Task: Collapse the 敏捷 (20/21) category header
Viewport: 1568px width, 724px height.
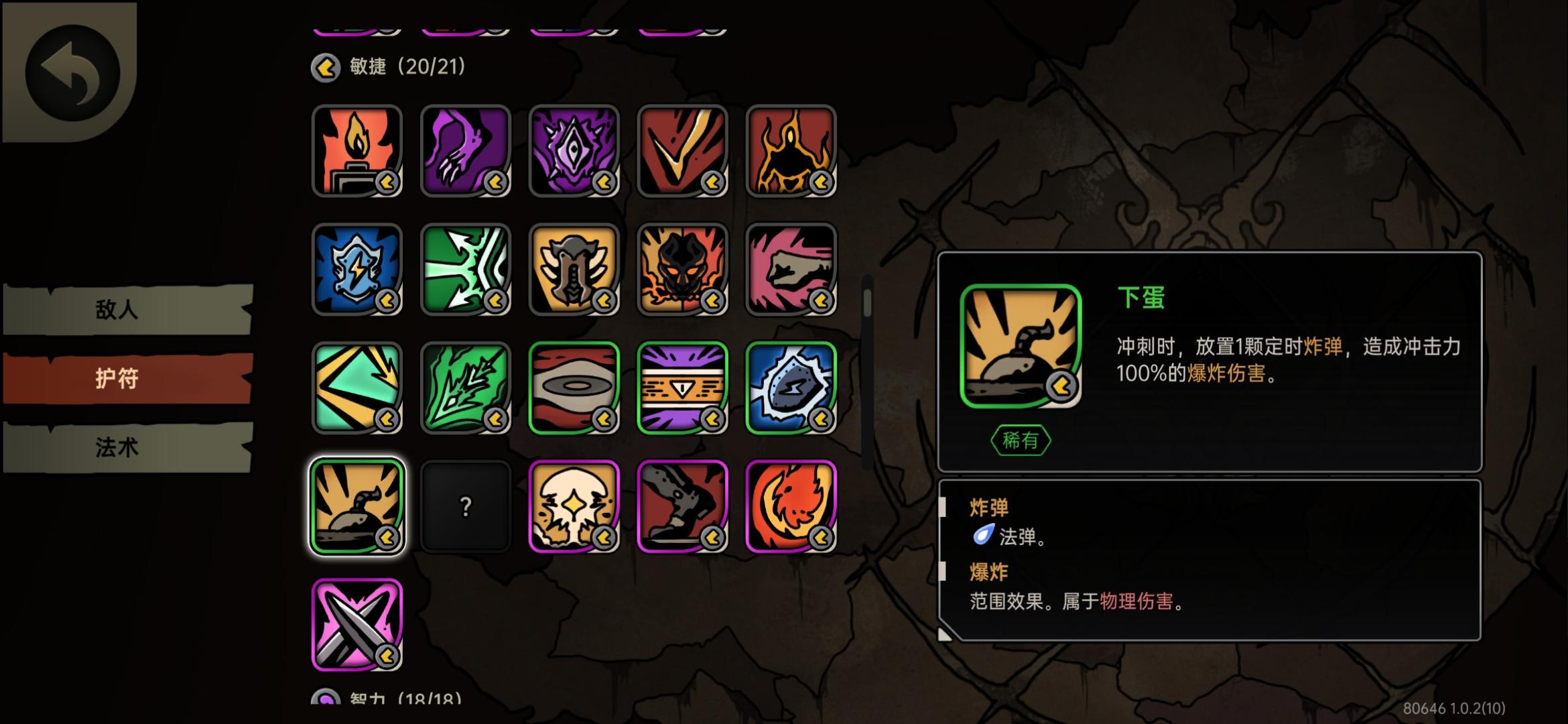Action: click(388, 67)
